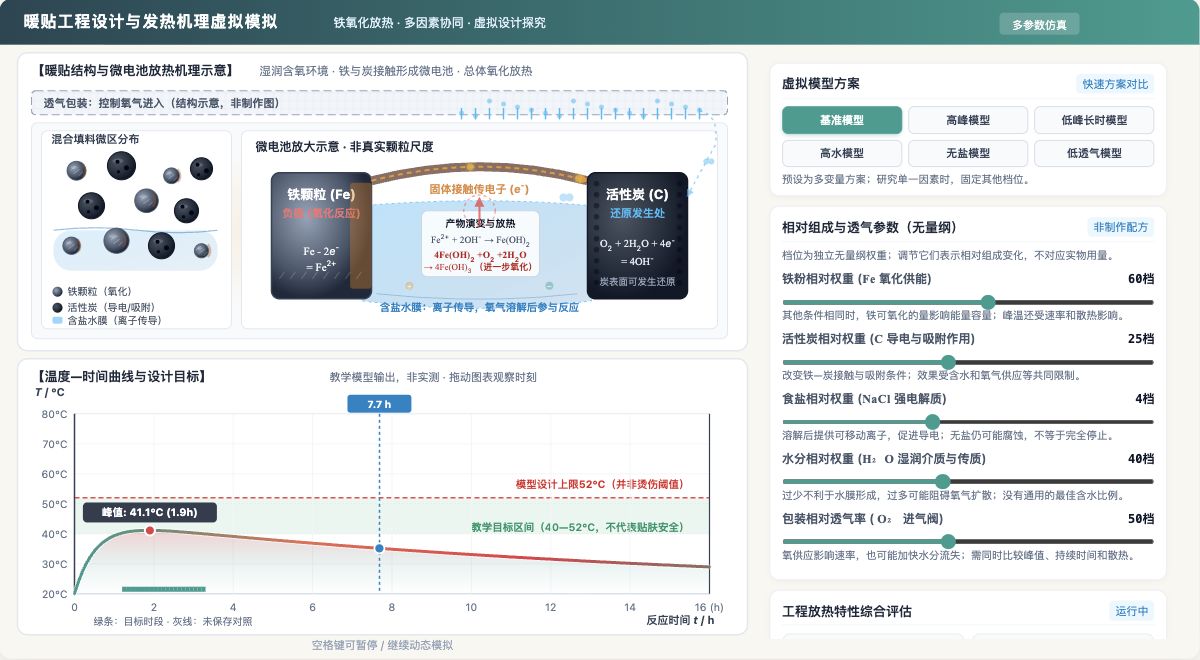Viewport: 1200px width, 660px height.
Task: Click the blue point on the curve at 7.7 h
Action: pyautogui.click(x=379, y=548)
